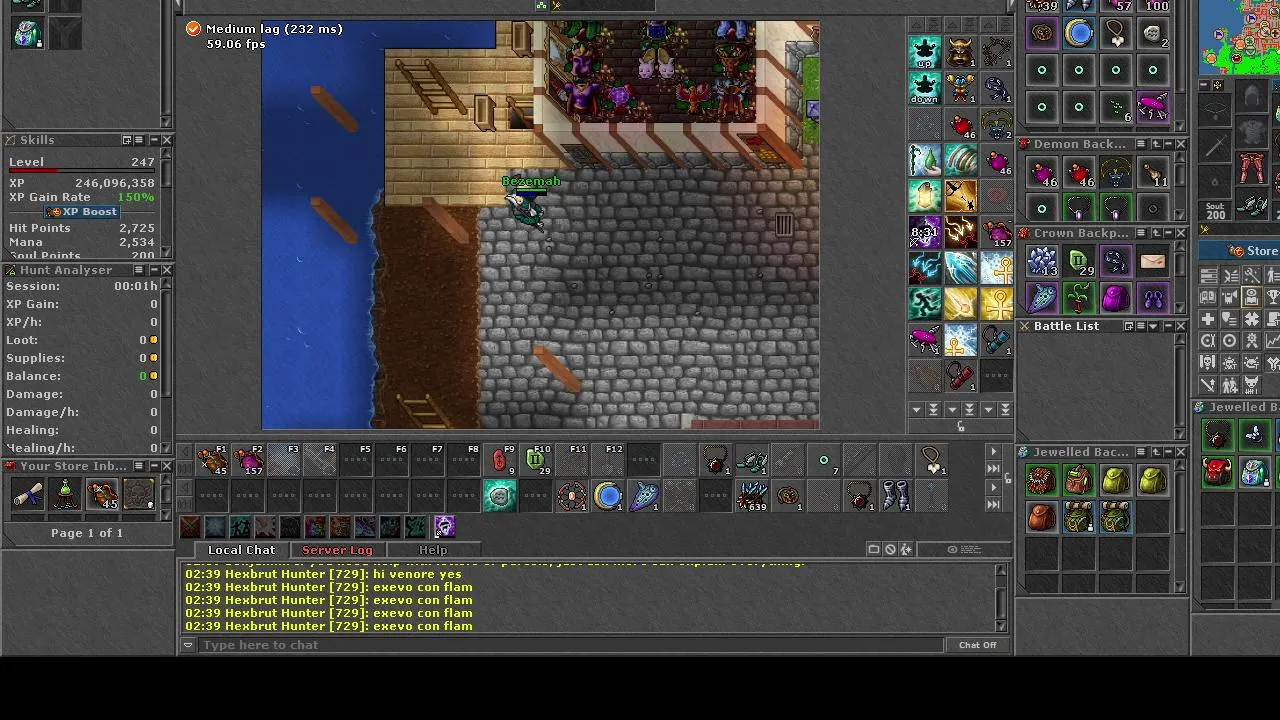Click the action slot showing count 639
The image size is (1280, 720).
click(x=752, y=496)
